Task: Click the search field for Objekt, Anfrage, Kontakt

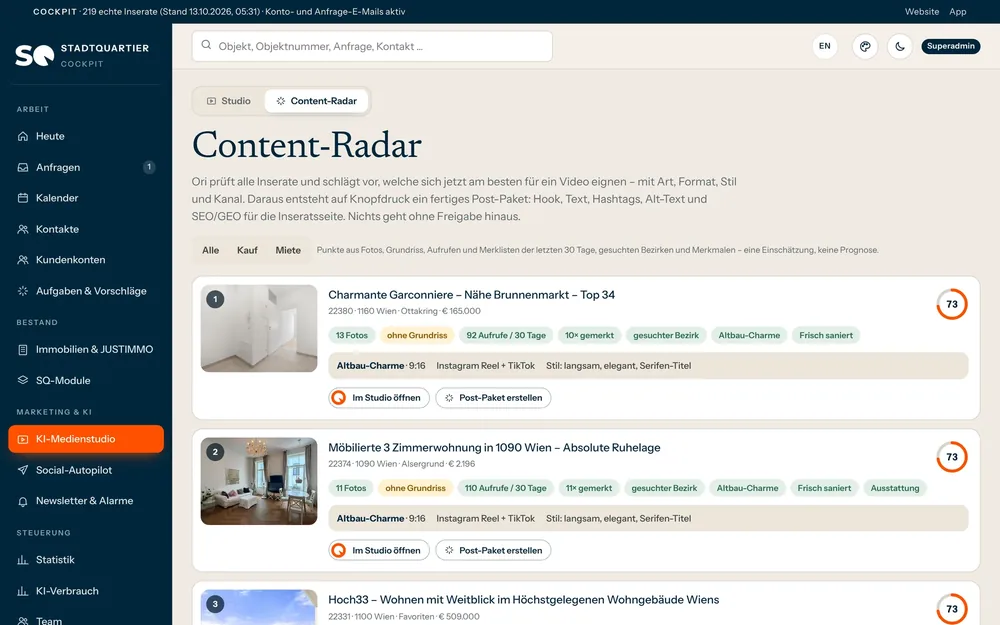Action: click(372, 47)
